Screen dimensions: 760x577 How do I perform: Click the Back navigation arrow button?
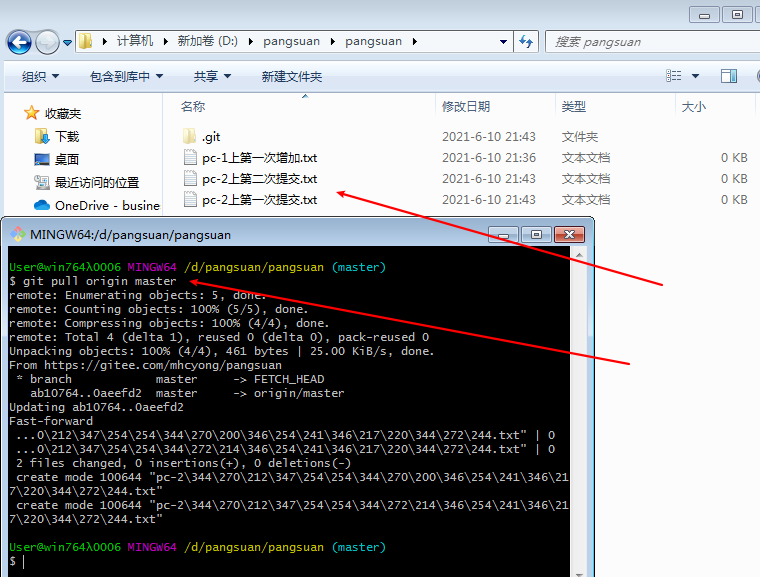pos(19,42)
